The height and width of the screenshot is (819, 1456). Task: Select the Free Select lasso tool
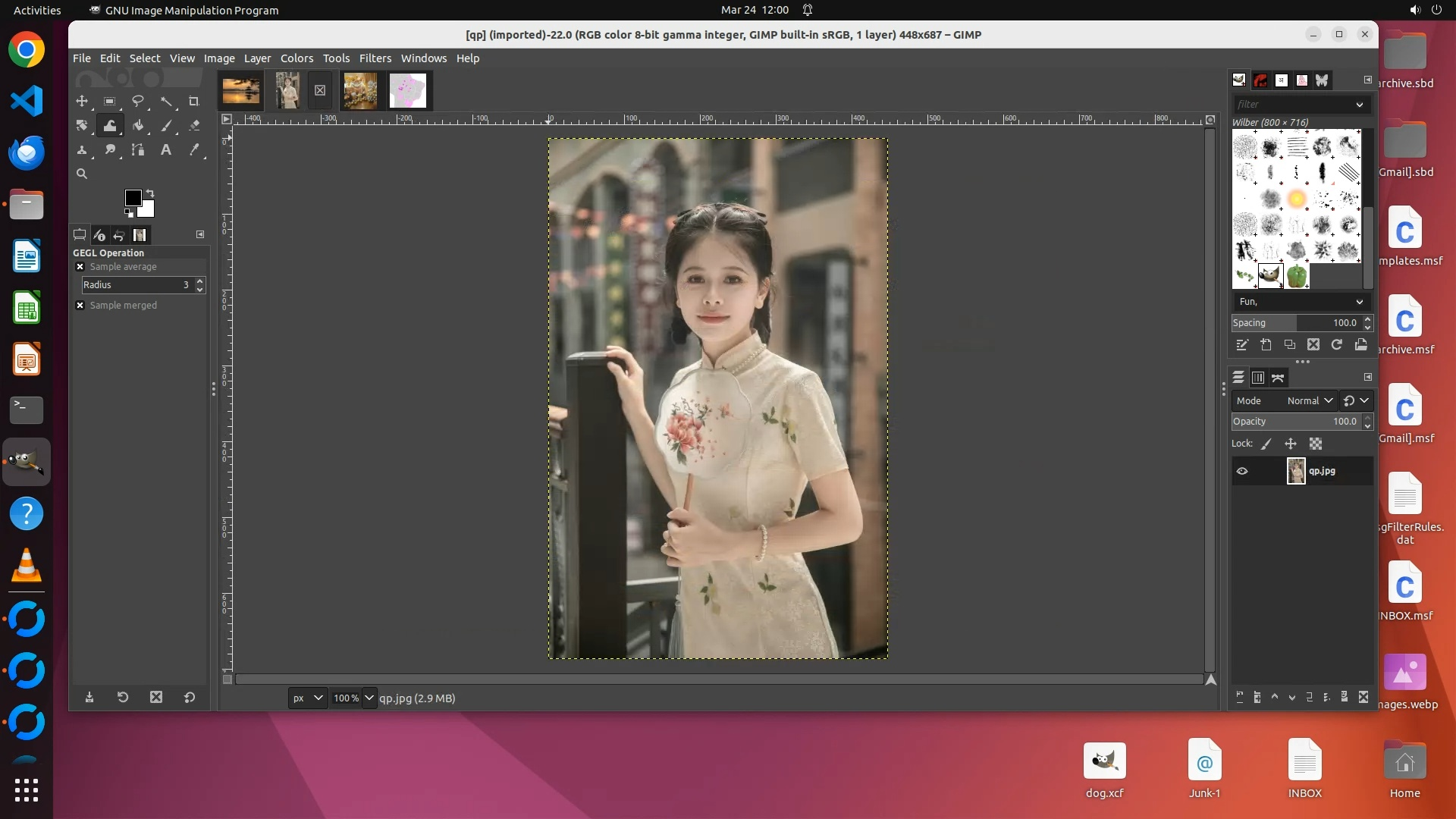pos(137,101)
